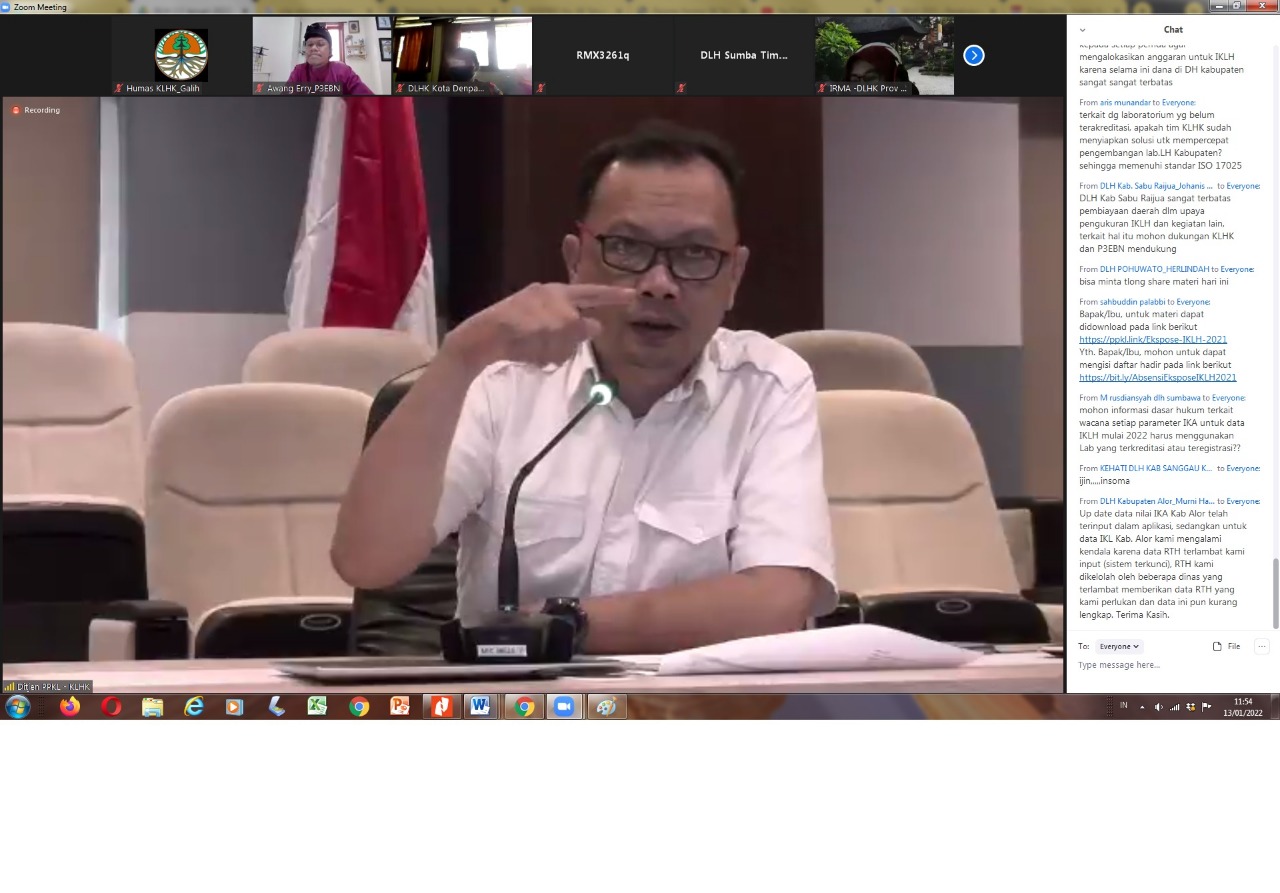The height and width of the screenshot is (893, 1280).
Task: Open the AbsensiEksposeIKLH2021 attendance link
Action: click(1157, 377)
